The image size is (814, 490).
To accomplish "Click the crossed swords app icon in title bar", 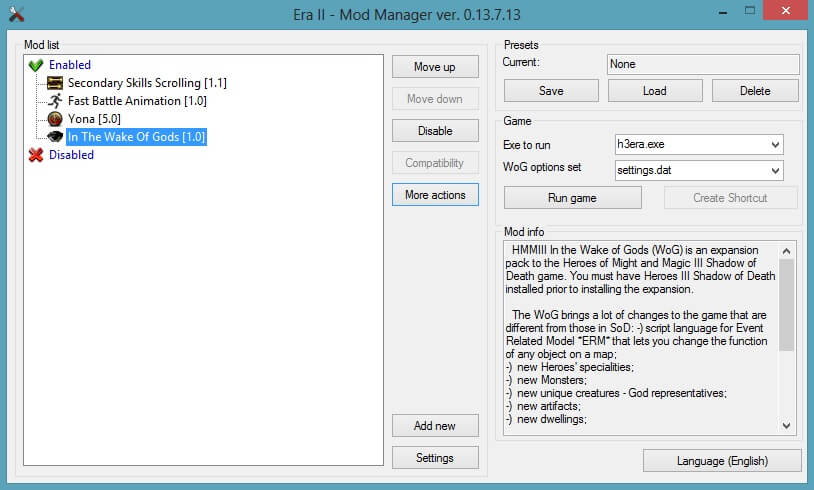I will coord(15,14).
